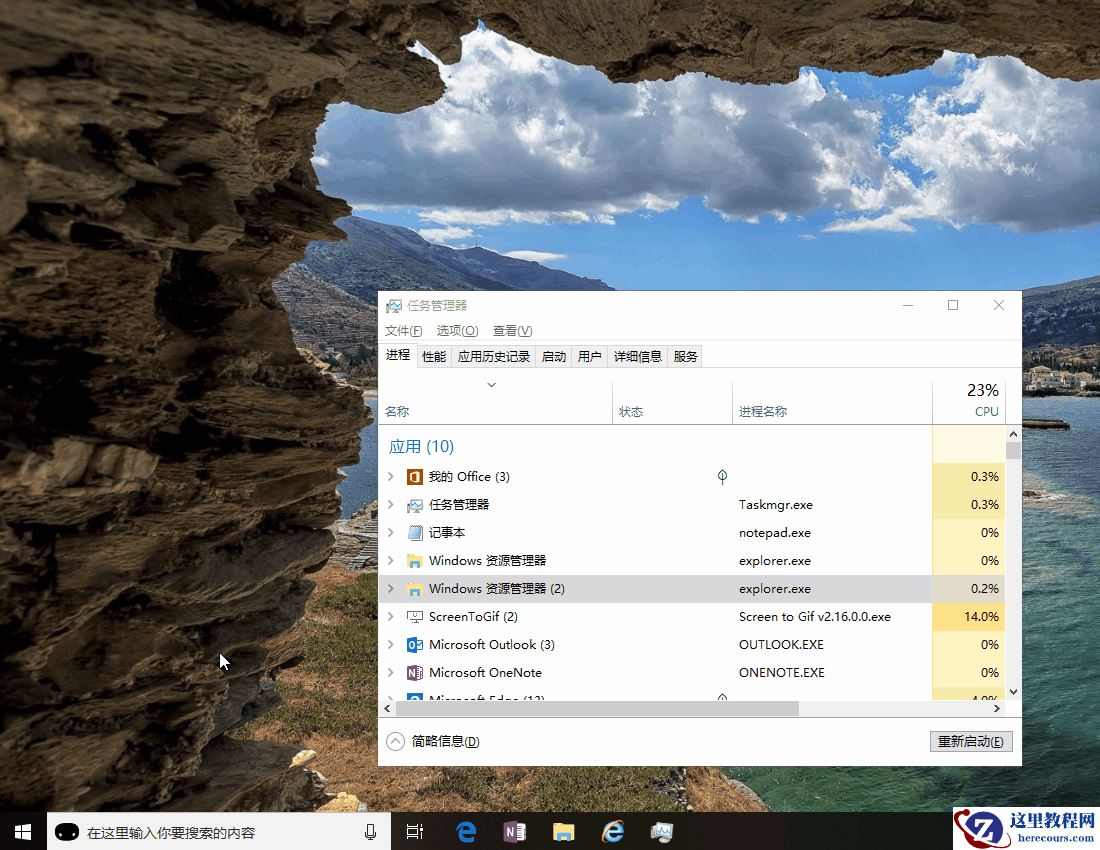Switch to the 性能 tab
This screenshot has width=1100, height=850.
pyautogui.click(x=433, y=355)
